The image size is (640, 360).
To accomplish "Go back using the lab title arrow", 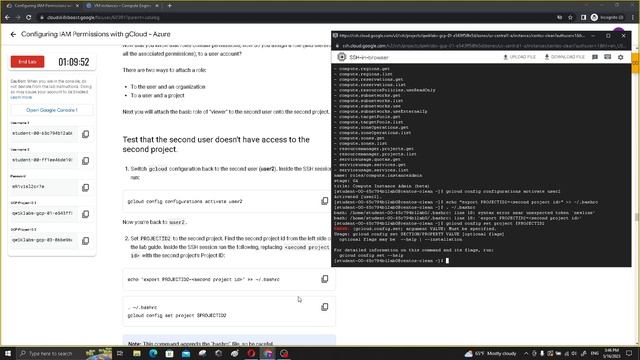I will click(x=13, y=34).
